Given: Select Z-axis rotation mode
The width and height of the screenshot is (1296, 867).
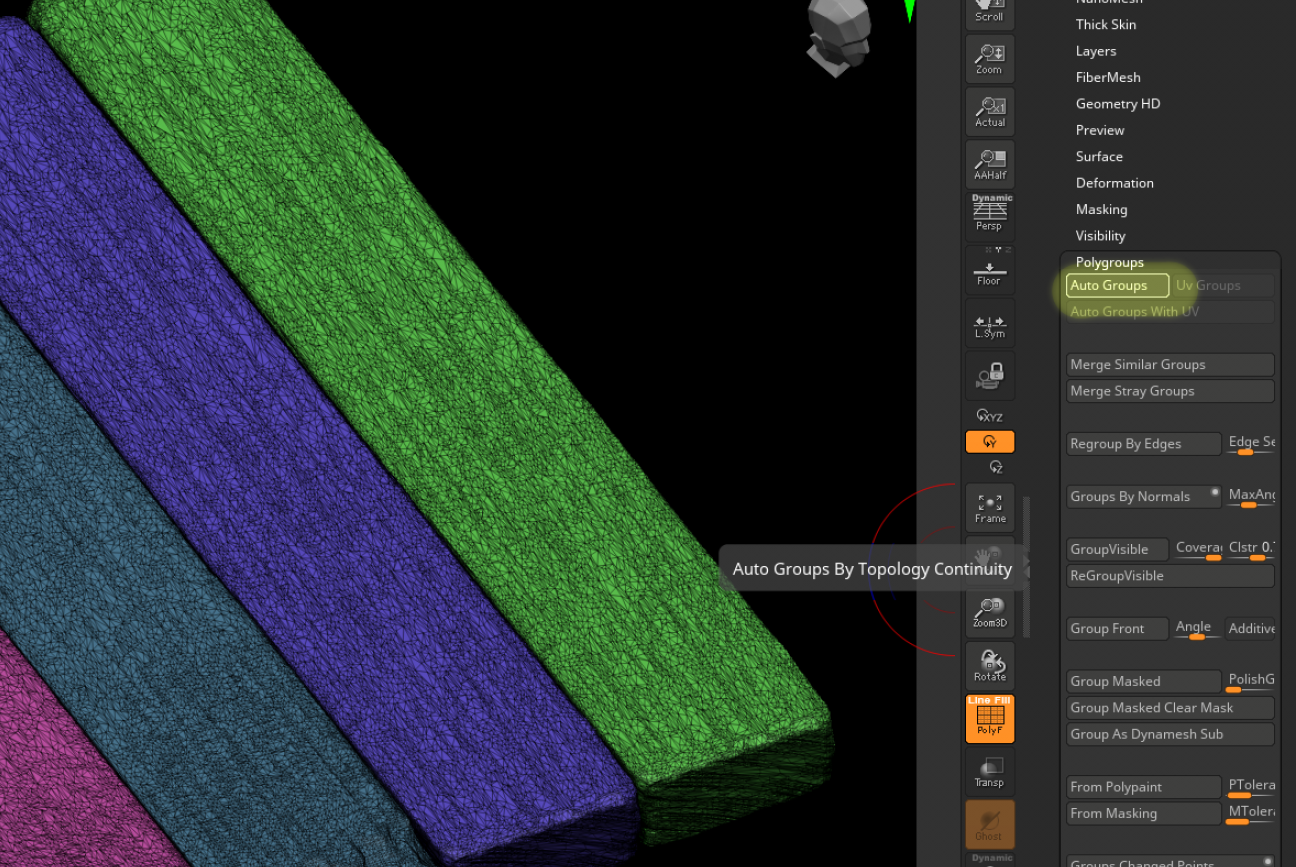Looking at the screenshot, I should tap(994, 467).
